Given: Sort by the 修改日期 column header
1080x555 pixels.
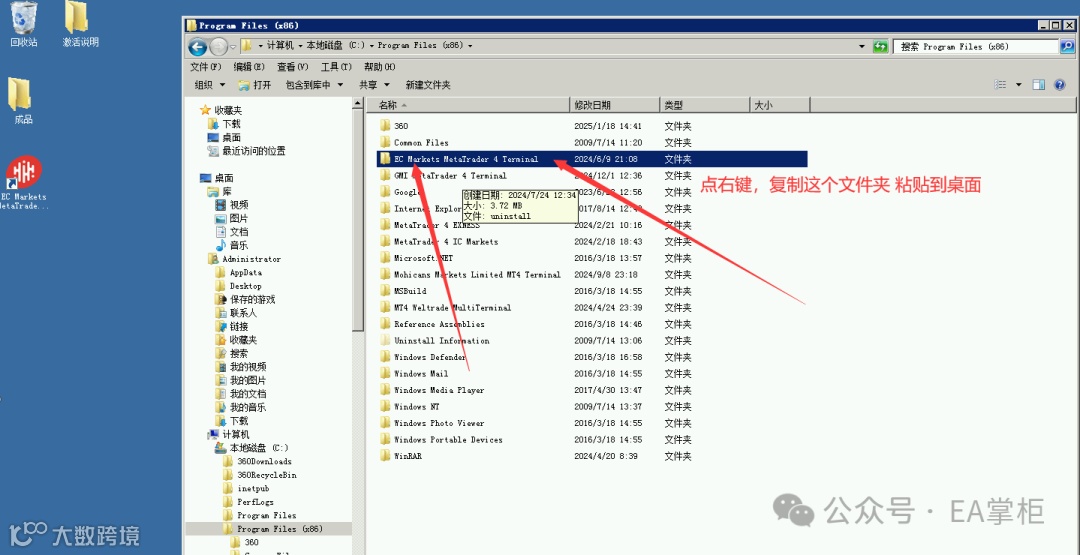Looking at the screenshot, I should point(615,105).
